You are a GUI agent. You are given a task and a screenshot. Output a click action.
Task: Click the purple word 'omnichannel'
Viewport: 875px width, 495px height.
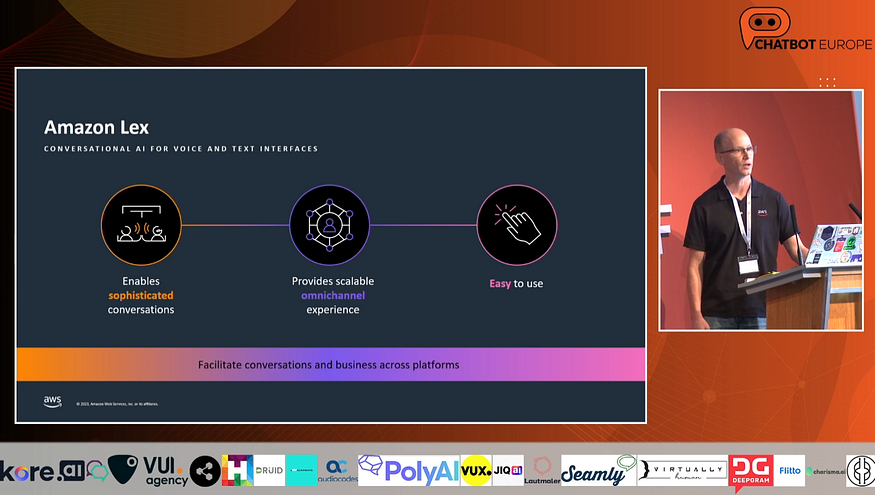point(333,295)
